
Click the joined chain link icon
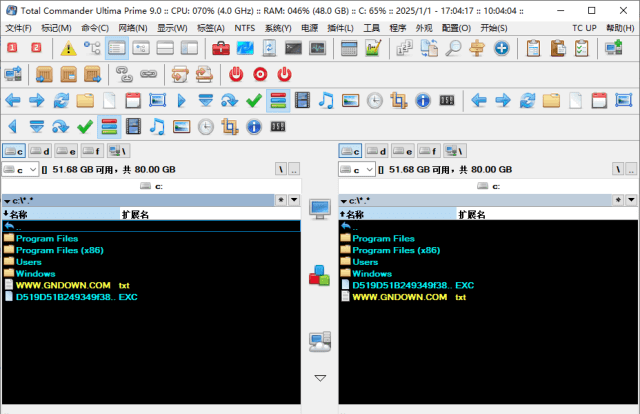148,74
